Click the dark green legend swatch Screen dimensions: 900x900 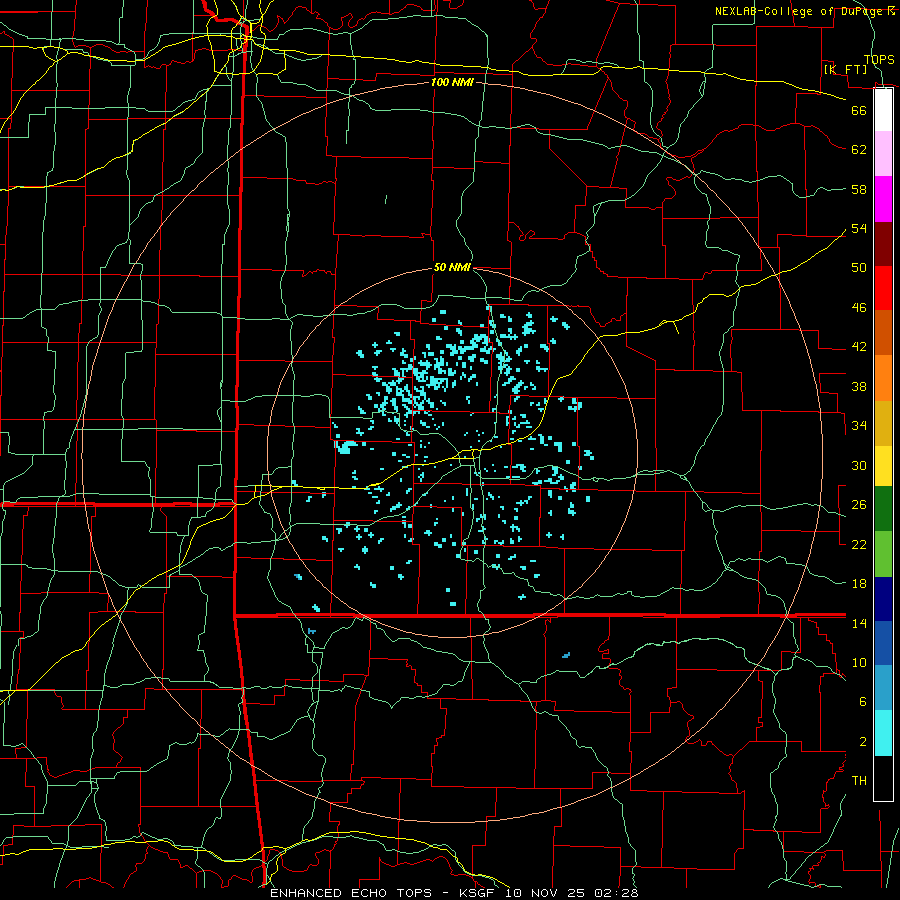coord(883,509)
